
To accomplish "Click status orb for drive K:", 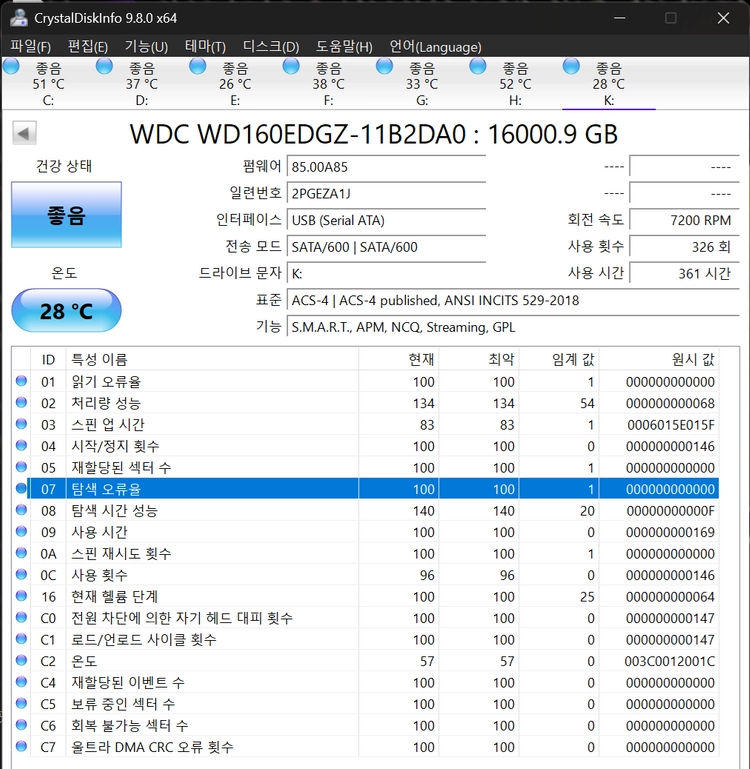I will [571, 66].
